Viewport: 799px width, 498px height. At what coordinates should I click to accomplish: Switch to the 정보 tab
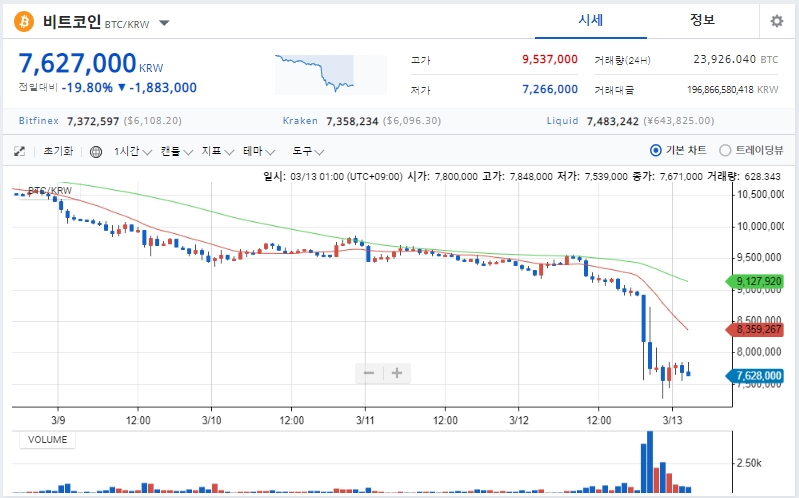point(702,20)
